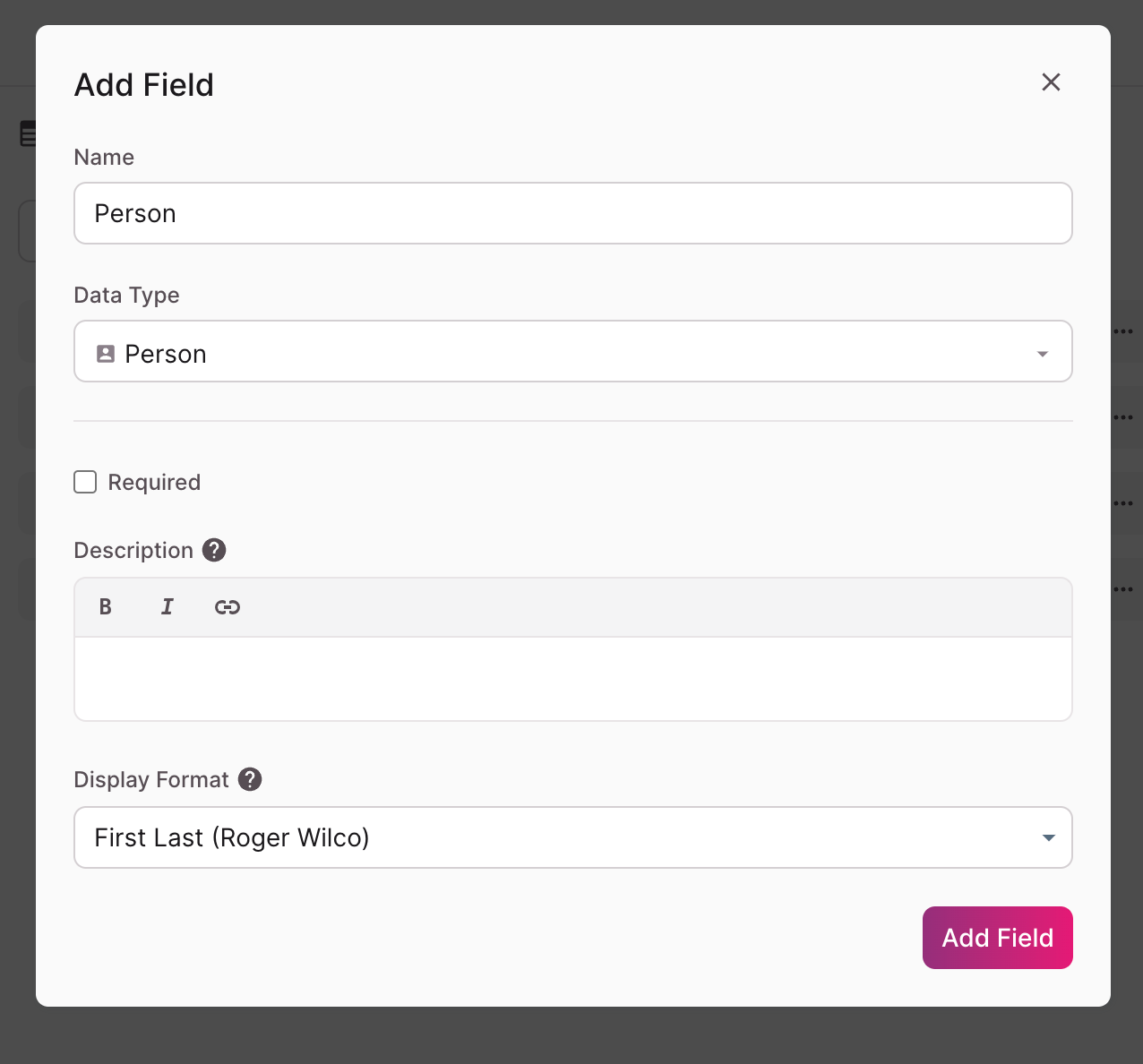Click the Required label text
Viewport: 1143px width, 1064px height.
154,482
